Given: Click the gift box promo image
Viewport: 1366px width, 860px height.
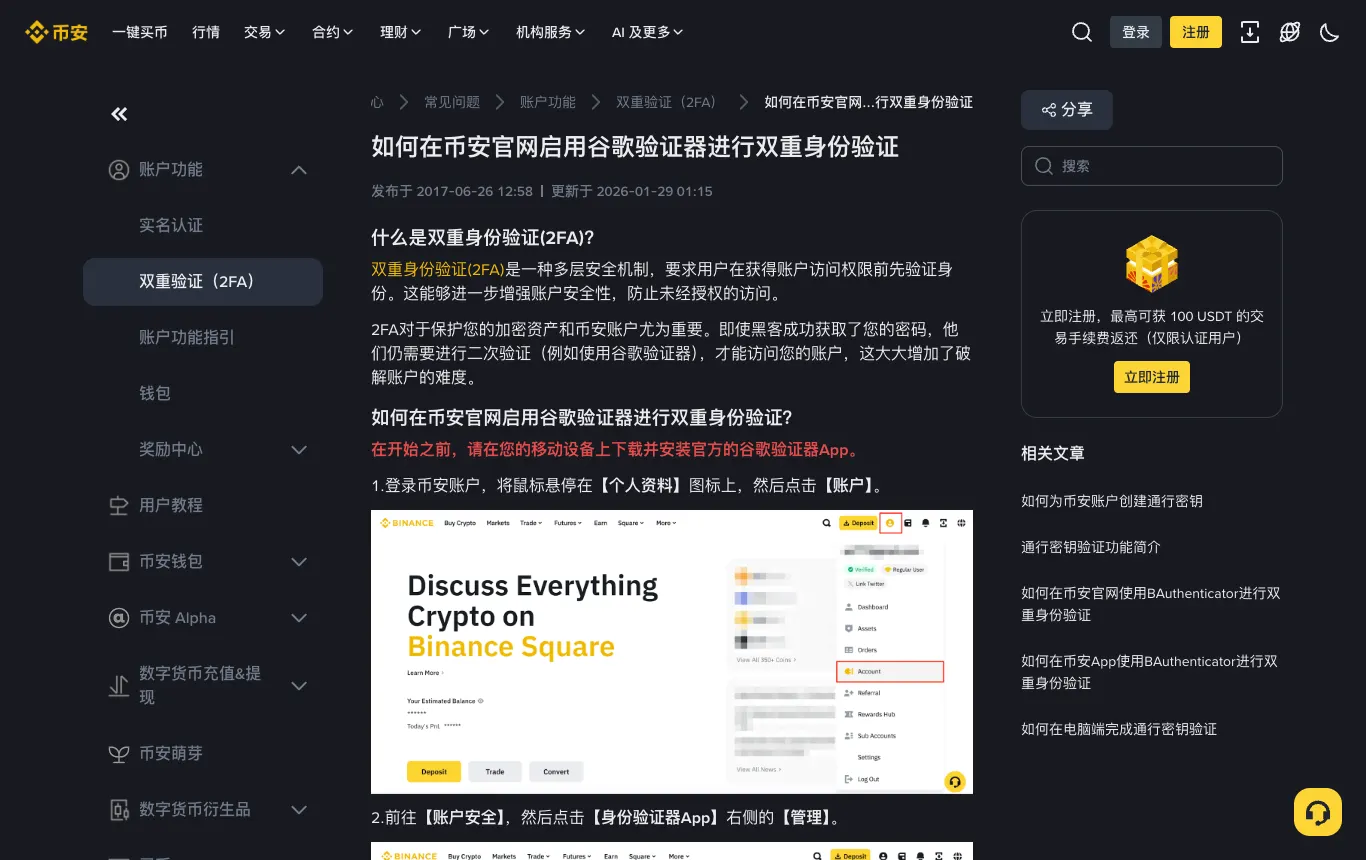Looking at the screenshot, I should click(x=1152, y=264).
